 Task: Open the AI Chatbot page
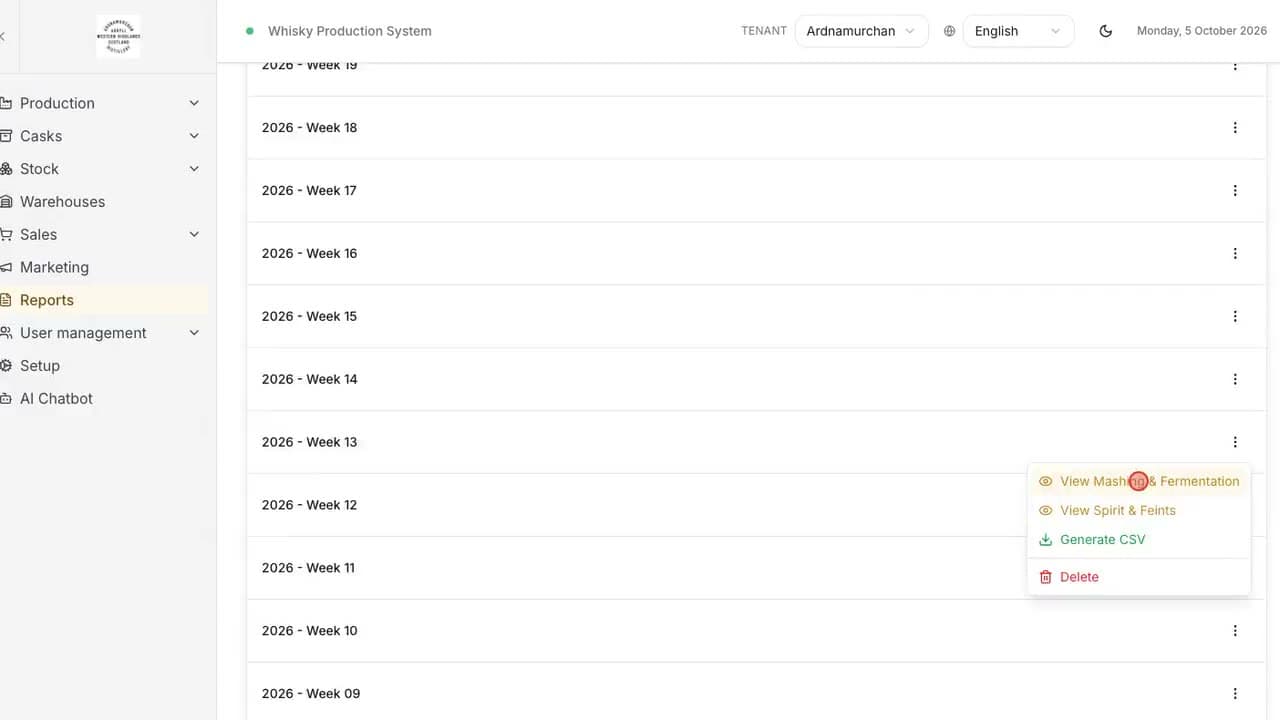[56, 398]
